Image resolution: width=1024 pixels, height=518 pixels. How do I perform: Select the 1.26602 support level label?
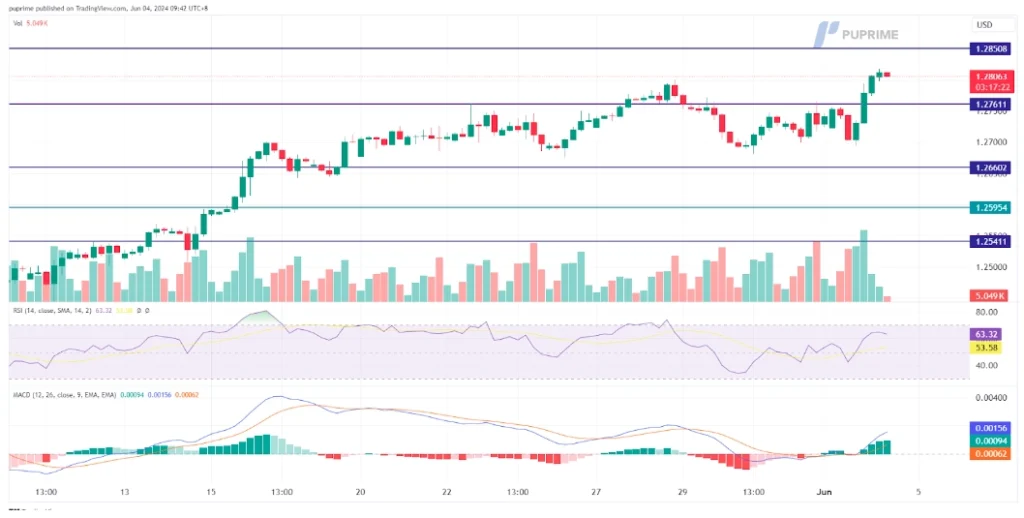990,168
